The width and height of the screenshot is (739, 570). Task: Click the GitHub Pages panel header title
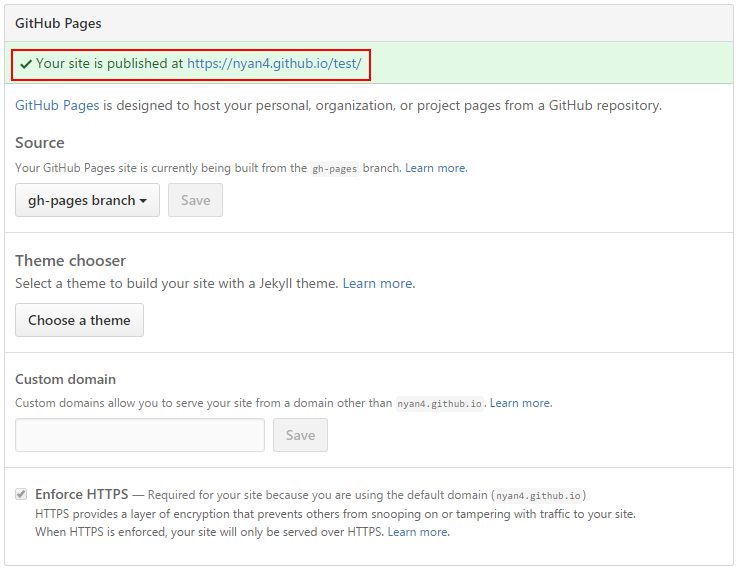coord(58,23)
